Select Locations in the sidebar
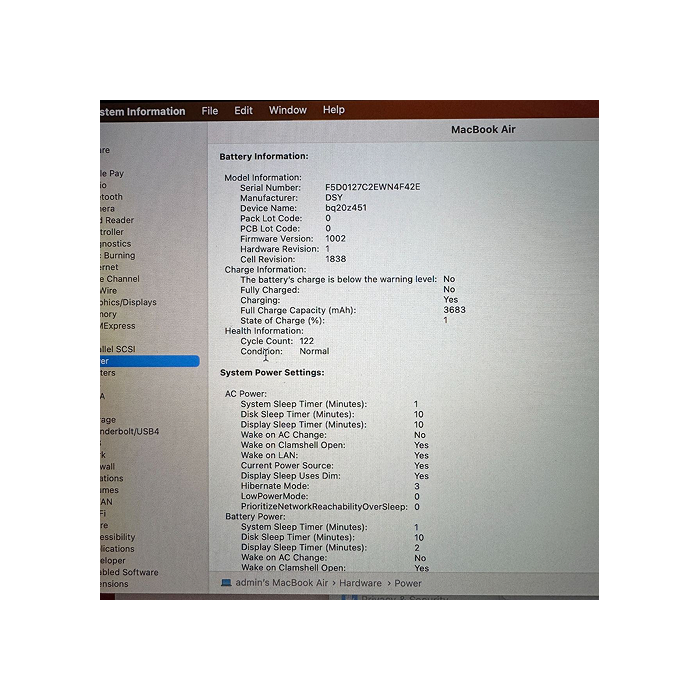Screen dimensions: 700x700 coord(112,478)
